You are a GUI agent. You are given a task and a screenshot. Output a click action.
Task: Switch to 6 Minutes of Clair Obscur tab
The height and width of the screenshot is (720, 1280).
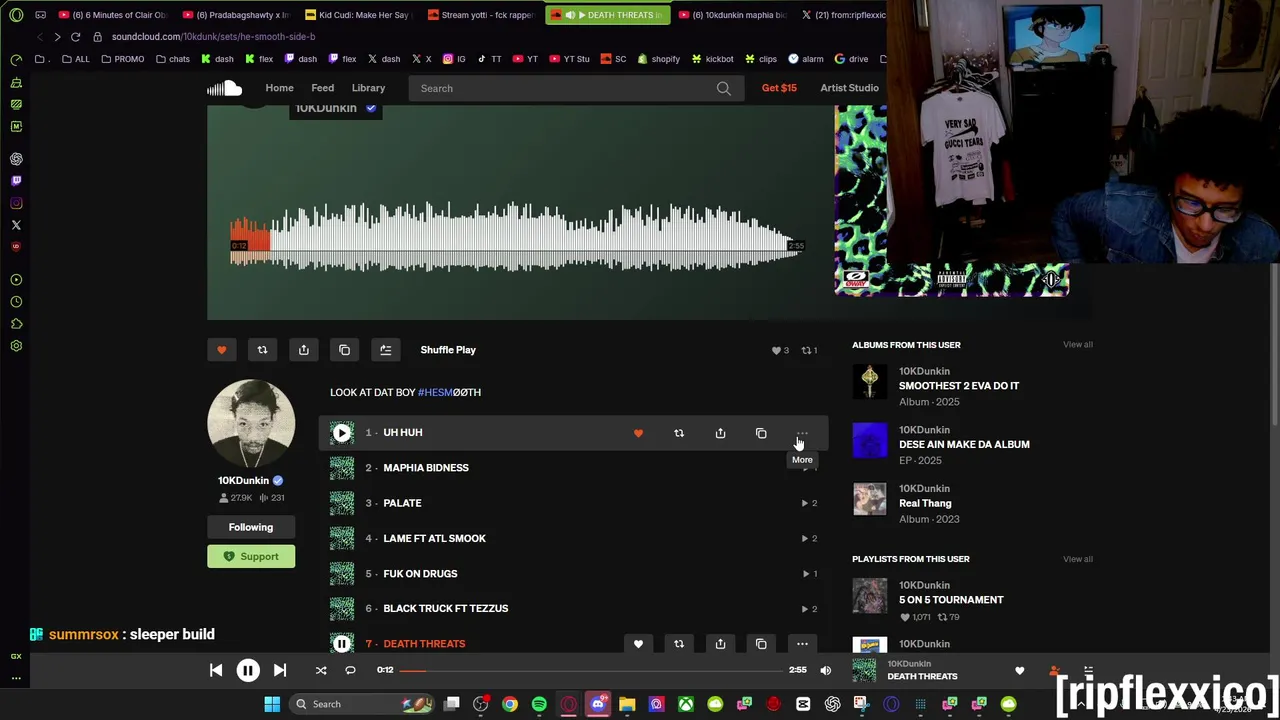pyautogui.click(x=112, y=15)
